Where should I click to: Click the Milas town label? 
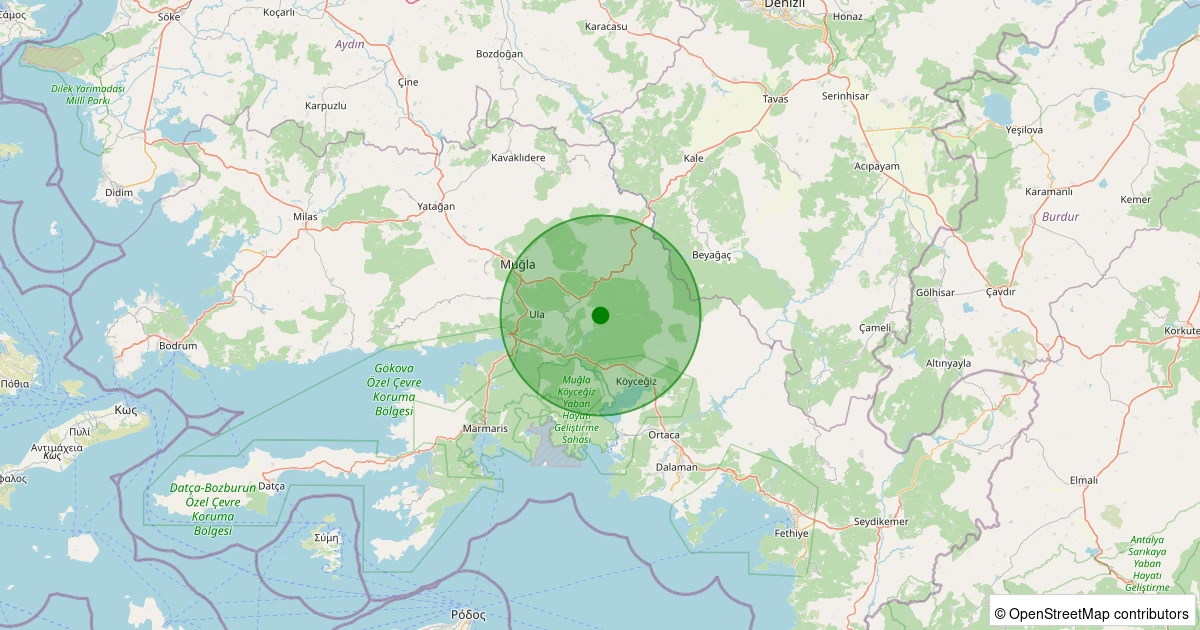click(x=305, y=217)
